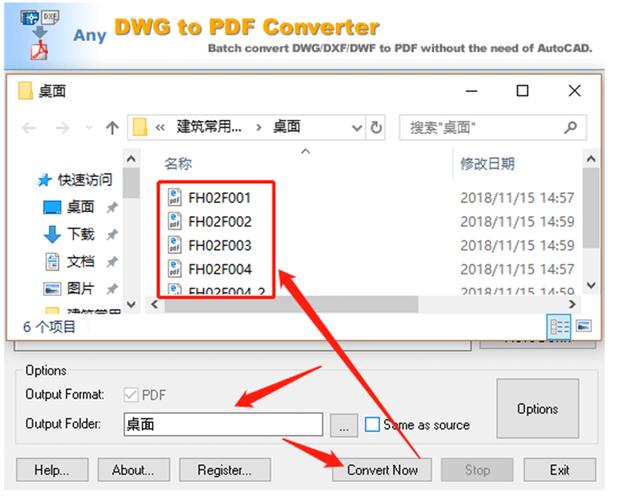The width and height of the screenshot is (625, 500).
Task: Click the 图片 pictures icon
Action: [52, 288]
